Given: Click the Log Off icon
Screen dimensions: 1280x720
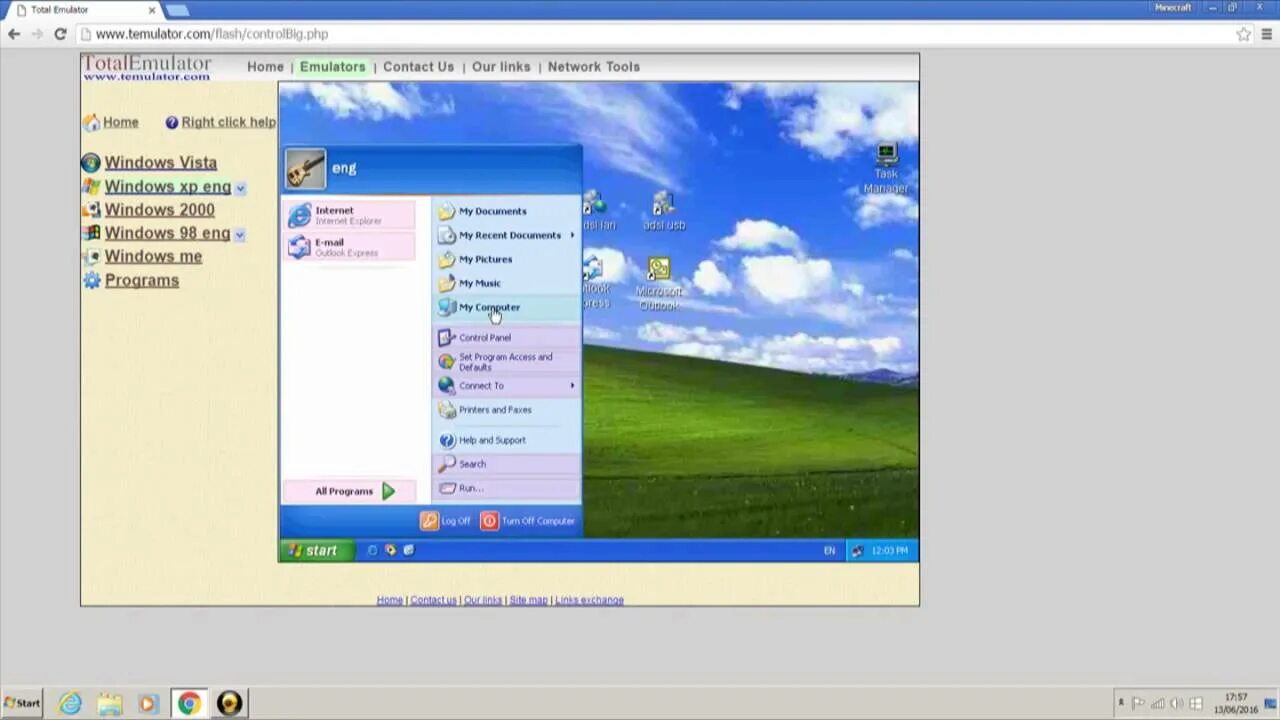Looking at the screenshot, I should (x=430, y=520).
